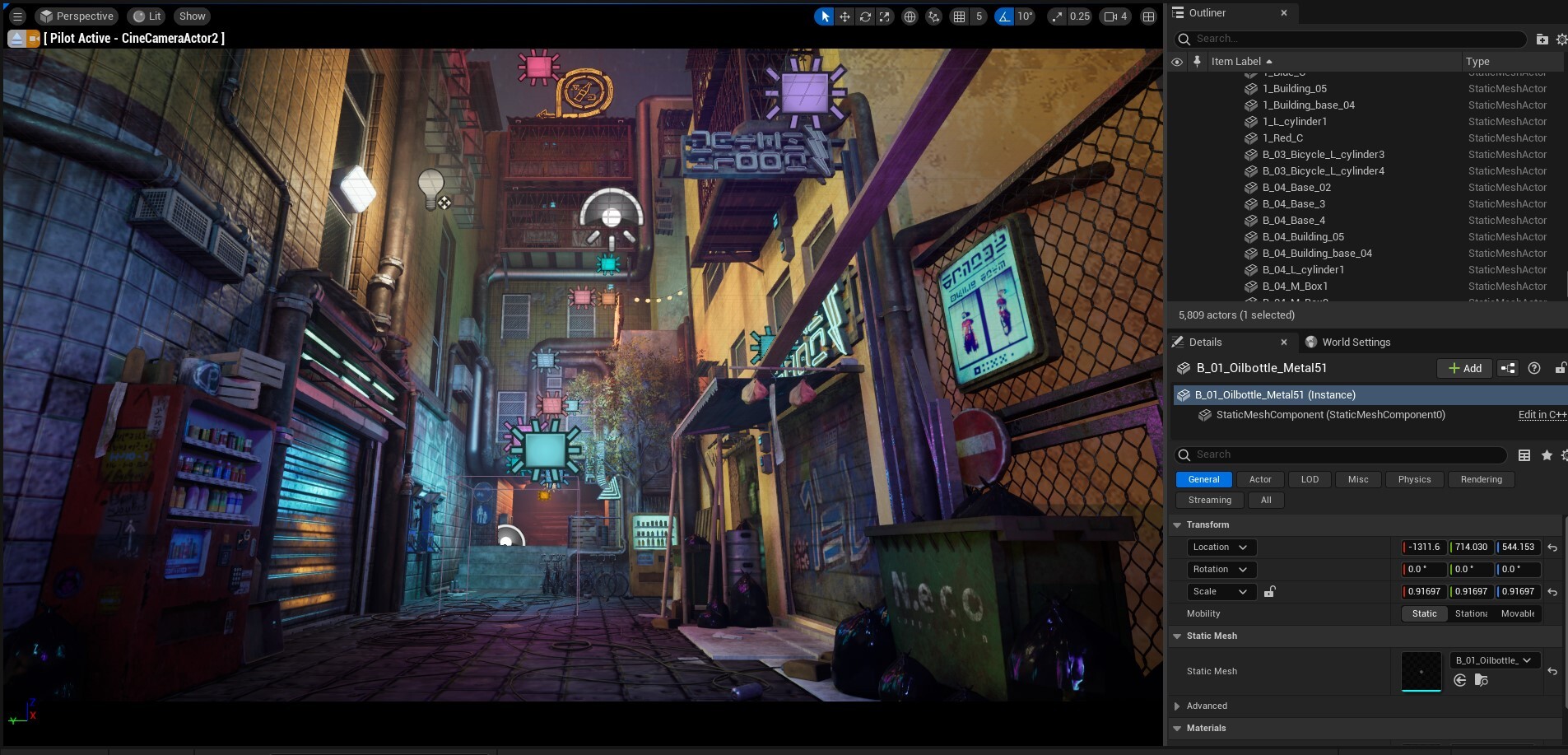Viewport: 1568px width, 755px height.
Task: Open the Blueprint script icon beside Add
Action: [x=1506, y=368]
